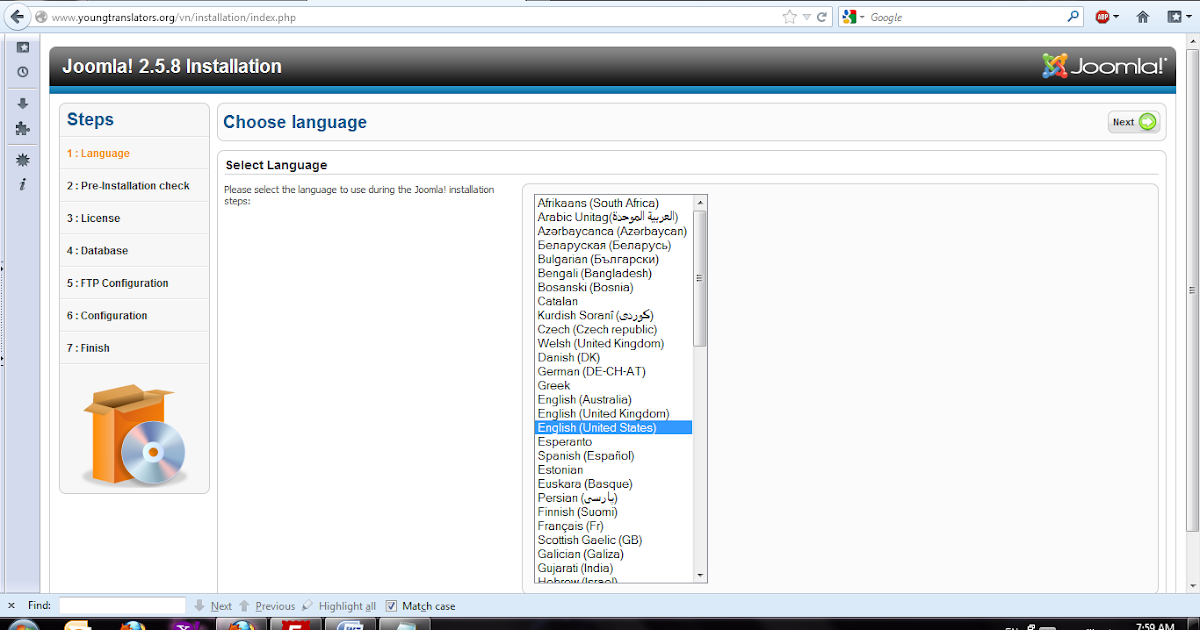Open the history clock sidebar icon

[22, 72]
